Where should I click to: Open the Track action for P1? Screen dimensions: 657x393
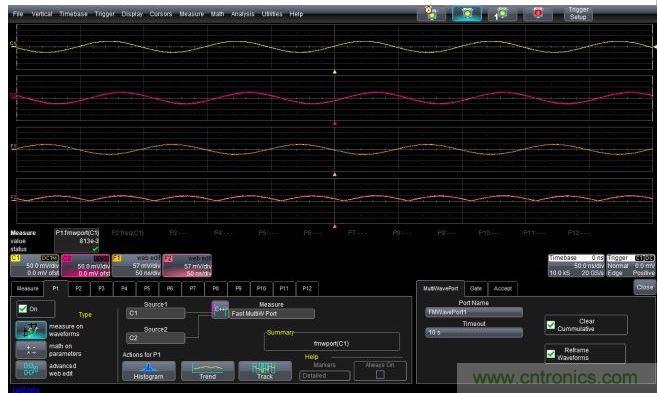pos(265,371)
